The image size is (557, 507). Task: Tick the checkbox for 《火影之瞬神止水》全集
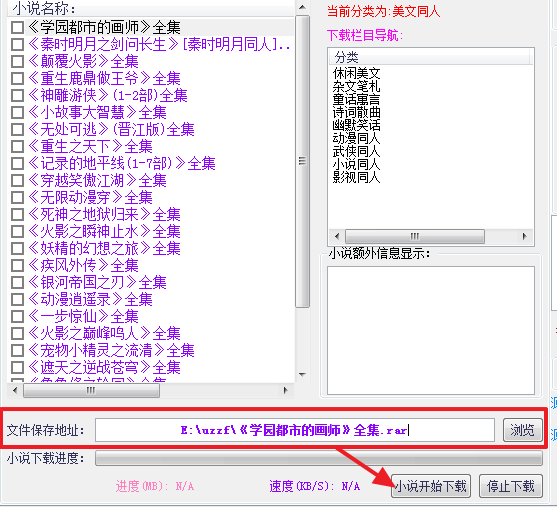coord(17,232)
